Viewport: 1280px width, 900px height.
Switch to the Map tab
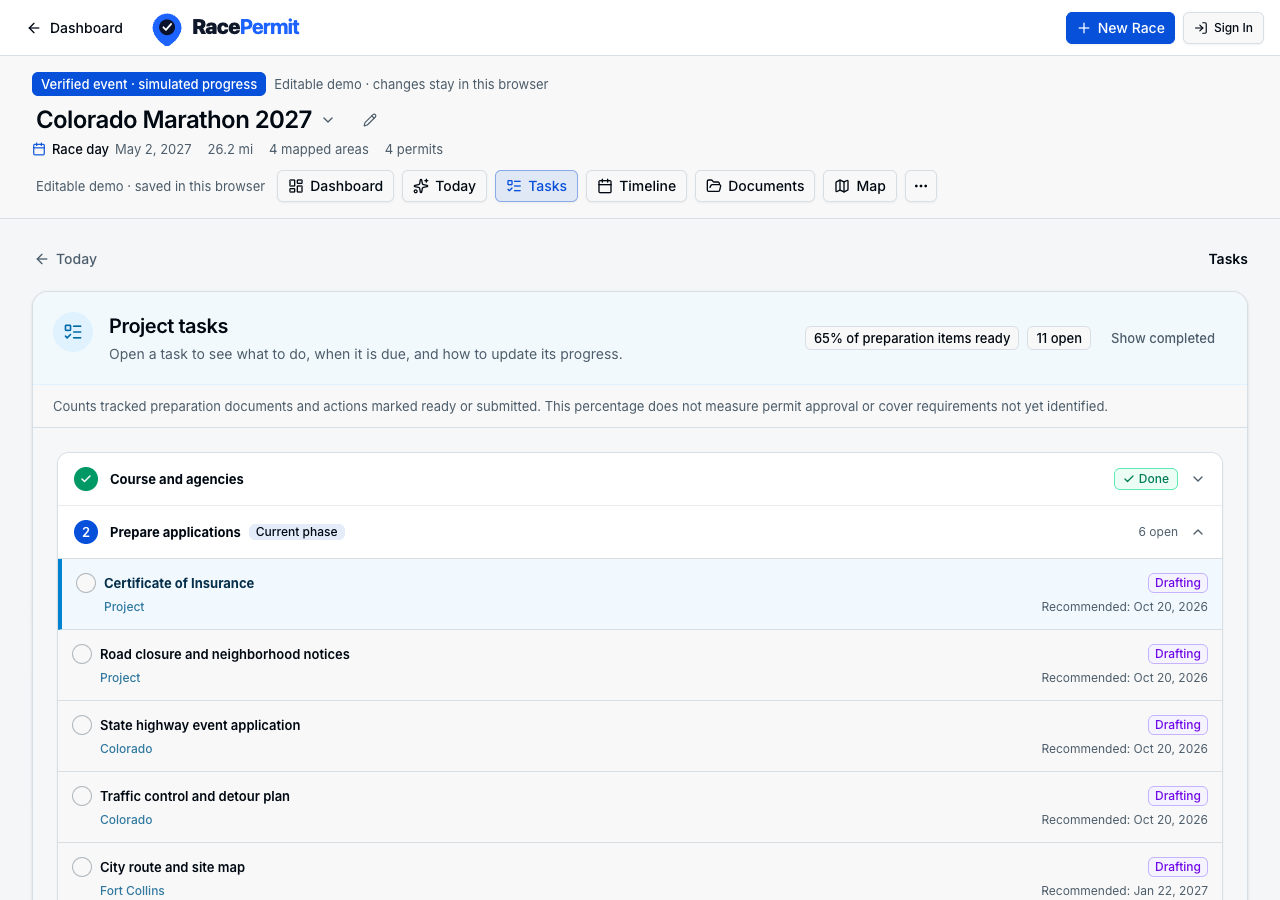point(860,186)
